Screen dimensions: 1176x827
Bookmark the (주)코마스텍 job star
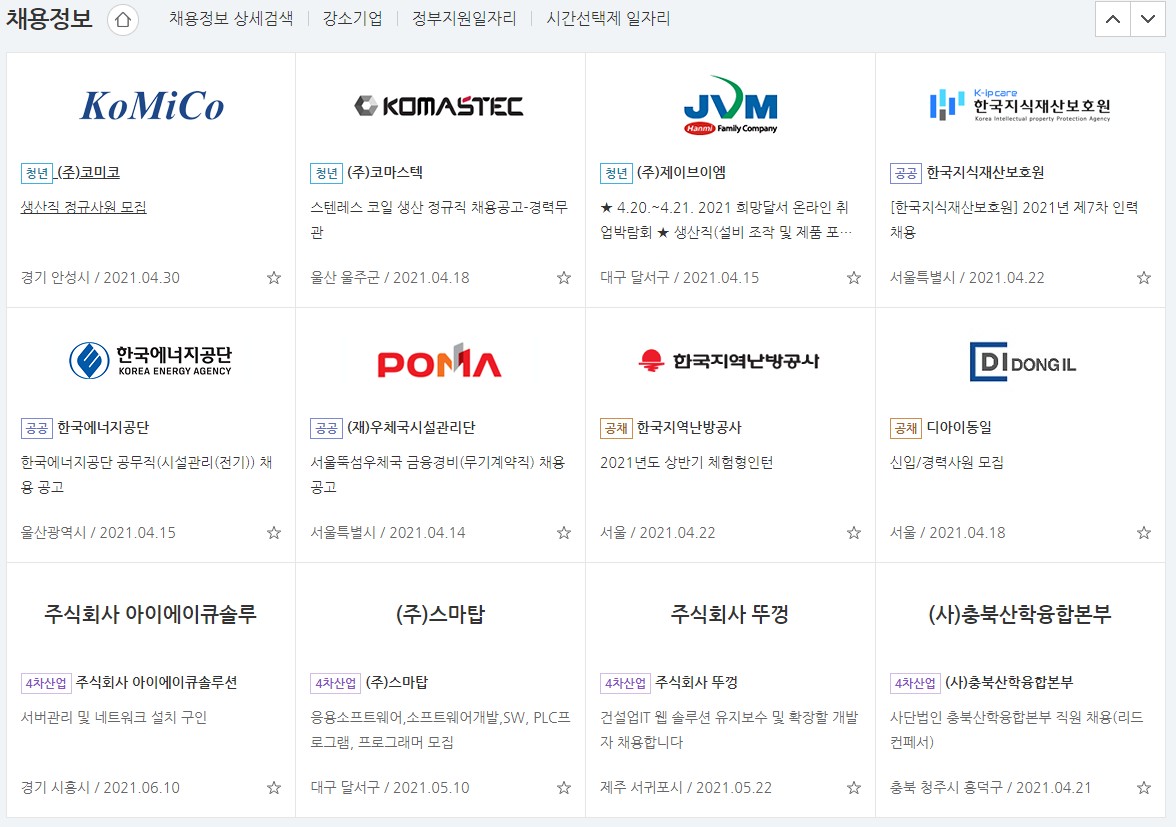[x=564, y=278]
